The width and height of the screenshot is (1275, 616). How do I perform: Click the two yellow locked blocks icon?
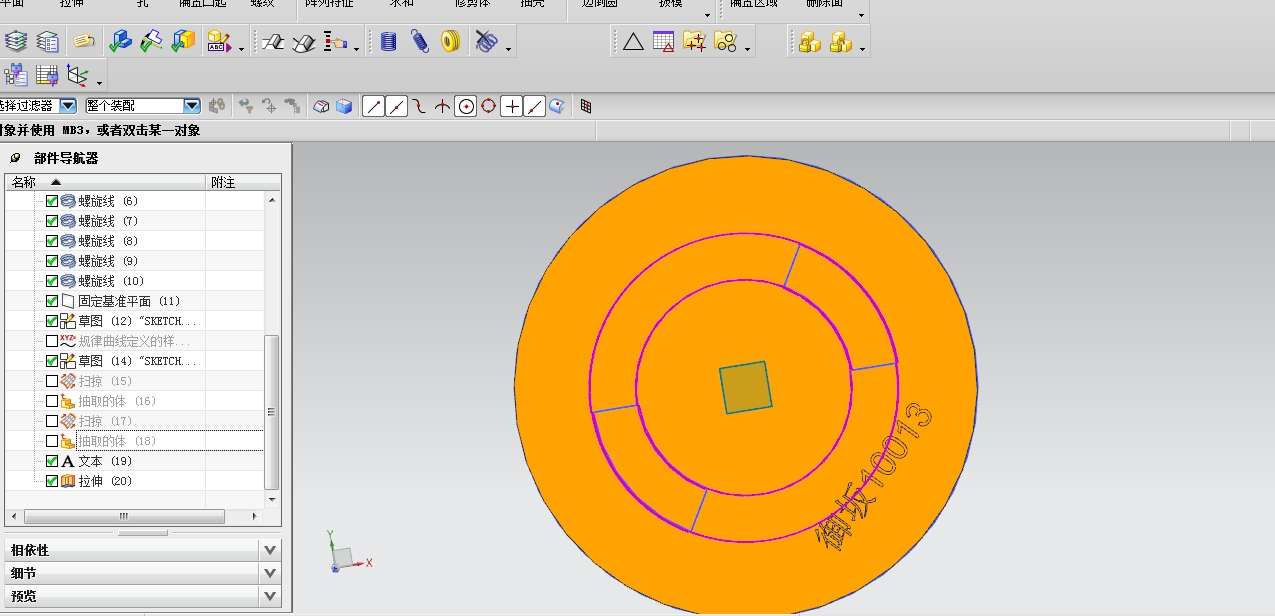809,42
